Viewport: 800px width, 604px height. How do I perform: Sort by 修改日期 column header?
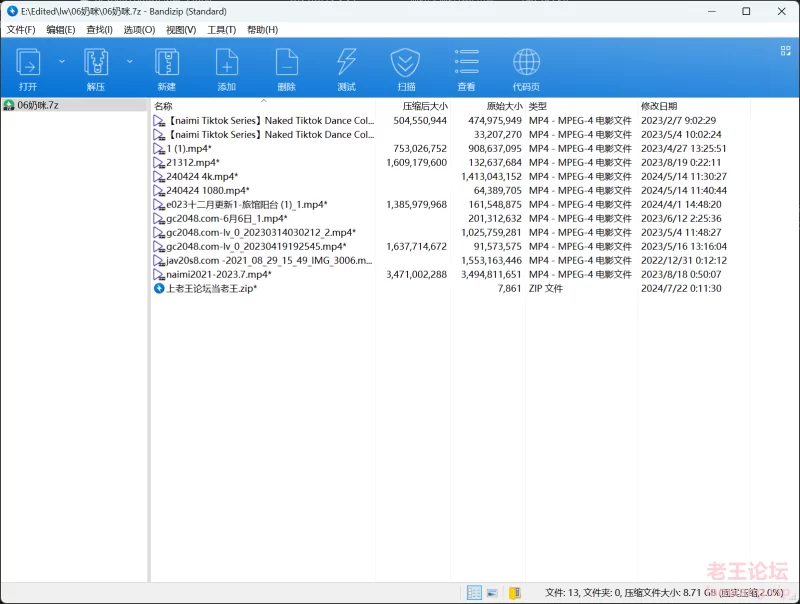[x=694, y=106]
